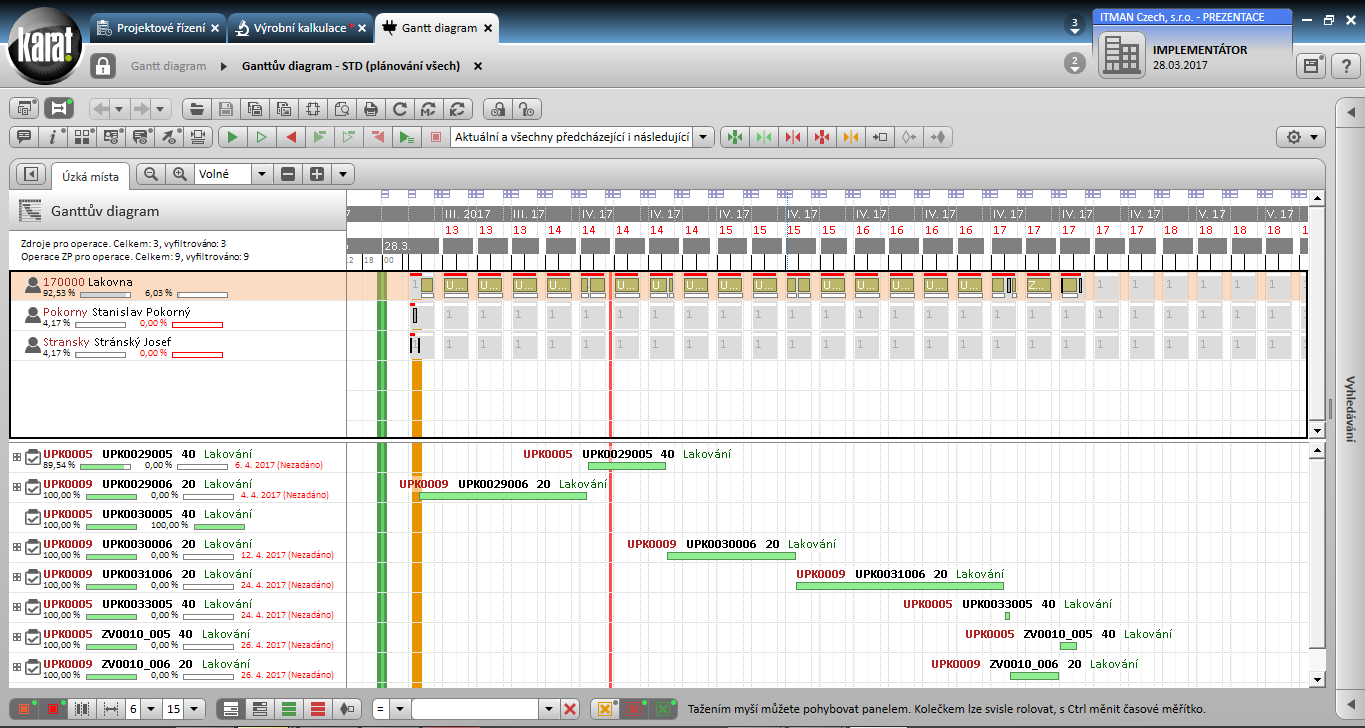Switch to the Výrobní kalkulace tab
This screenshot has width=1365, height=728.
[301, 28]
